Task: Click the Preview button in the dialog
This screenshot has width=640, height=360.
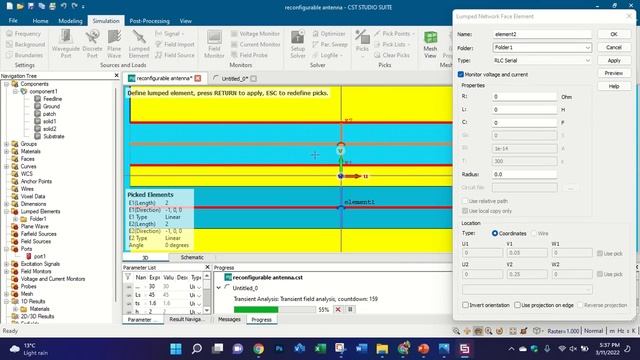Action: 614,73
